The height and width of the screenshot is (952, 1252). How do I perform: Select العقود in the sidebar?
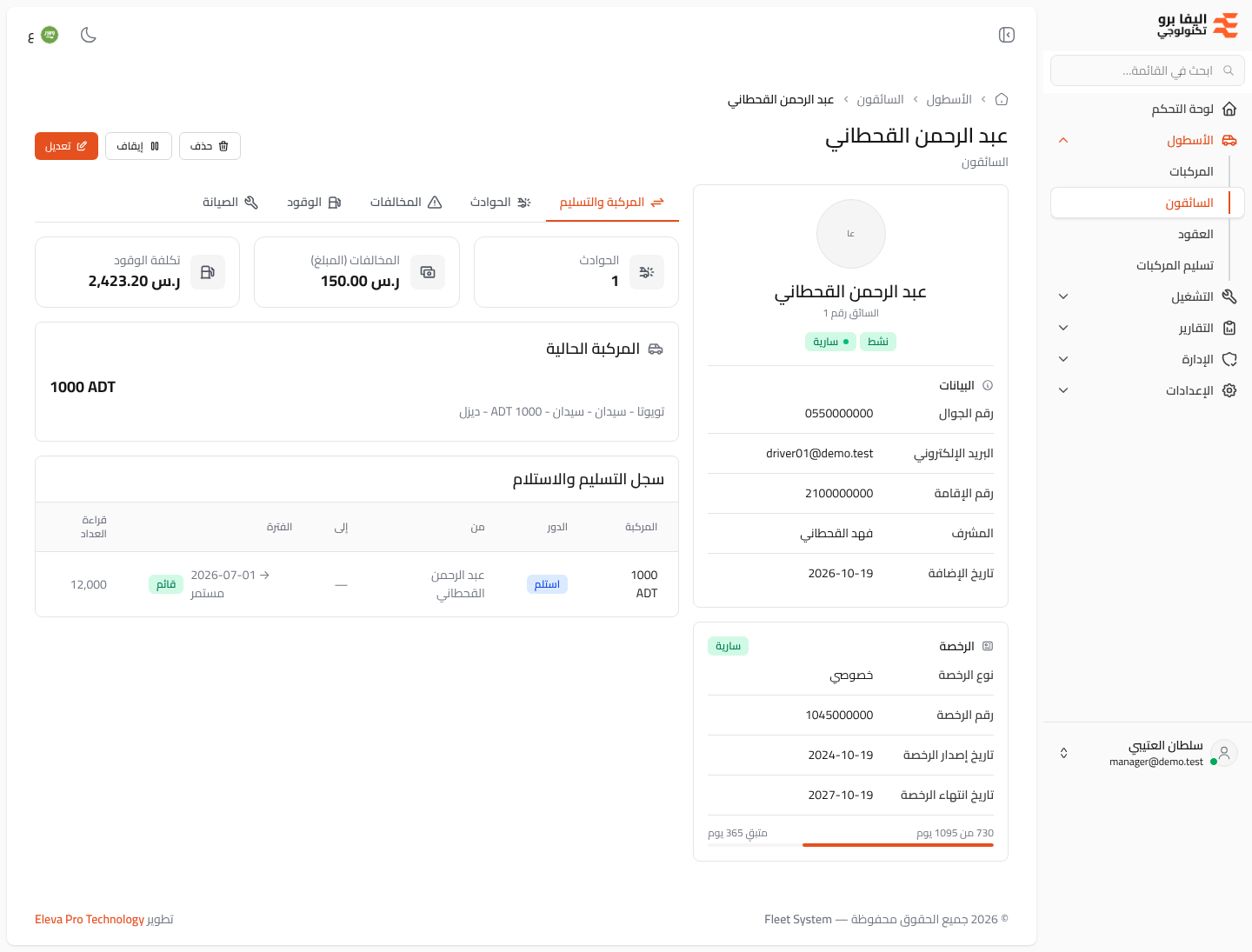1148,234
